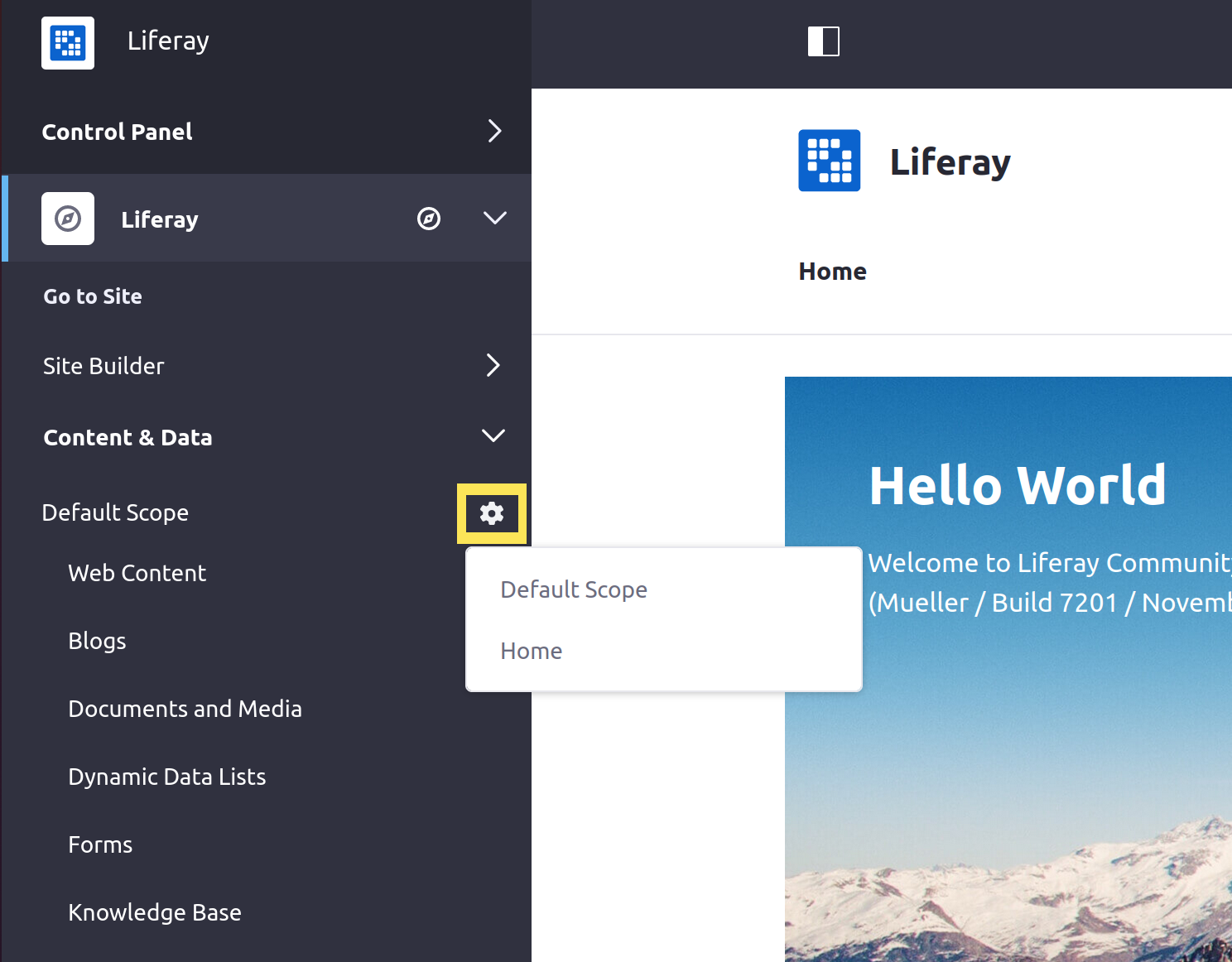The image size is (1232, 962).
Task: Open Documents and Media
Action: [185, 709]
